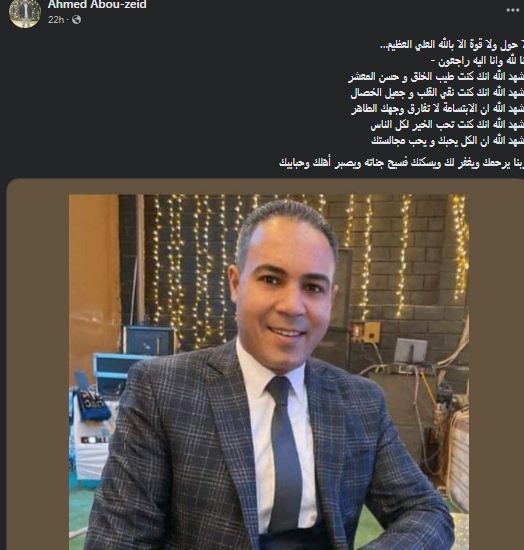
Task: Open the posted photo of the man in suit
Action: coord(269,372)
